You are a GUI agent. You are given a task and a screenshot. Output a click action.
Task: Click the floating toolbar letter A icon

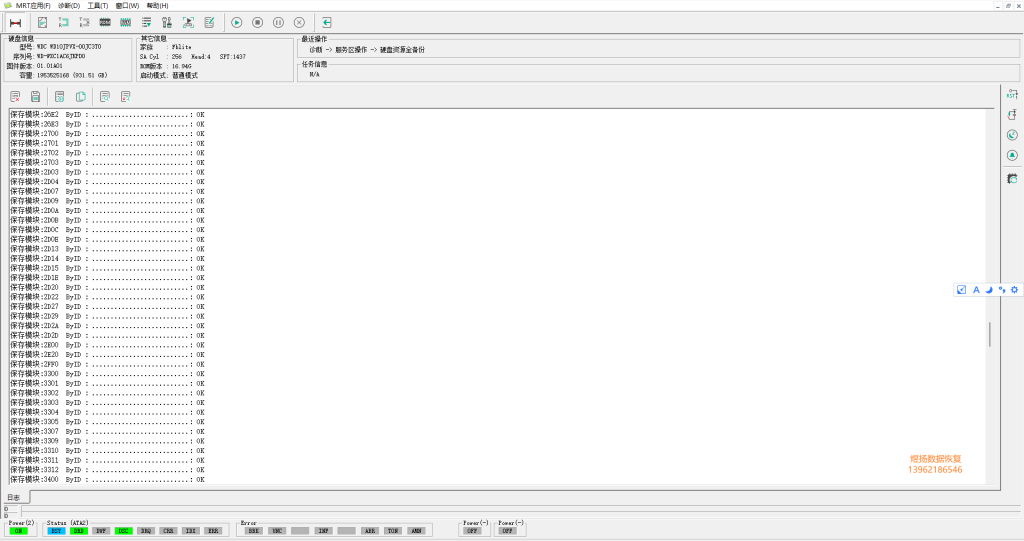[976, 290]
